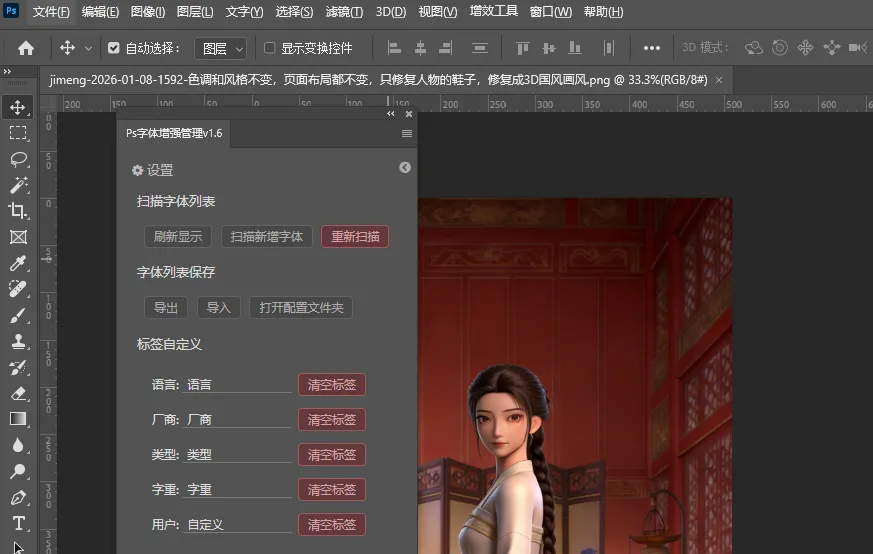
Task: Select the Eyedropper tool
Action: coord(18,263)
